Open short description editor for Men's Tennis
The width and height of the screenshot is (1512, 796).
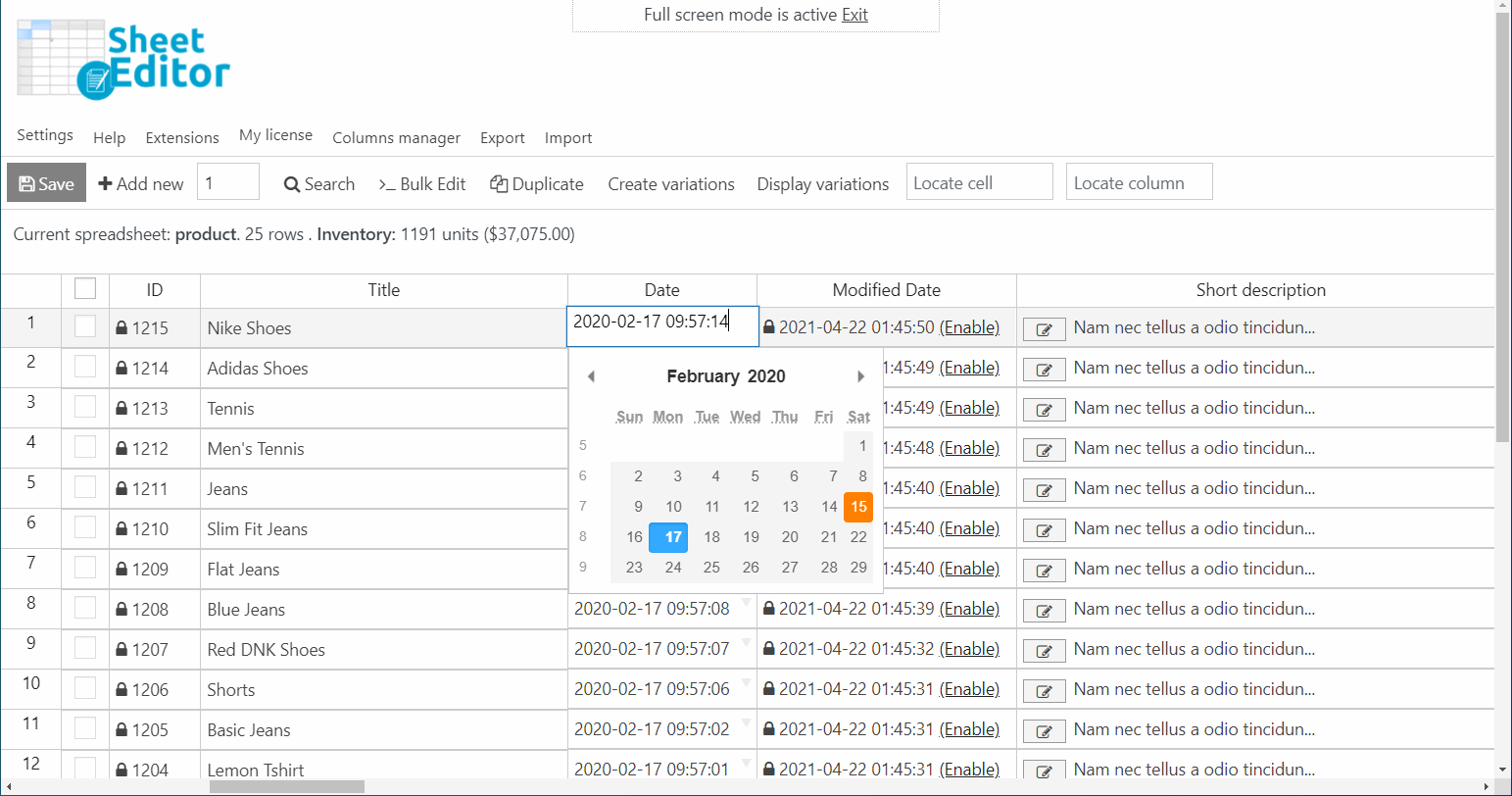pos(1045,450)
